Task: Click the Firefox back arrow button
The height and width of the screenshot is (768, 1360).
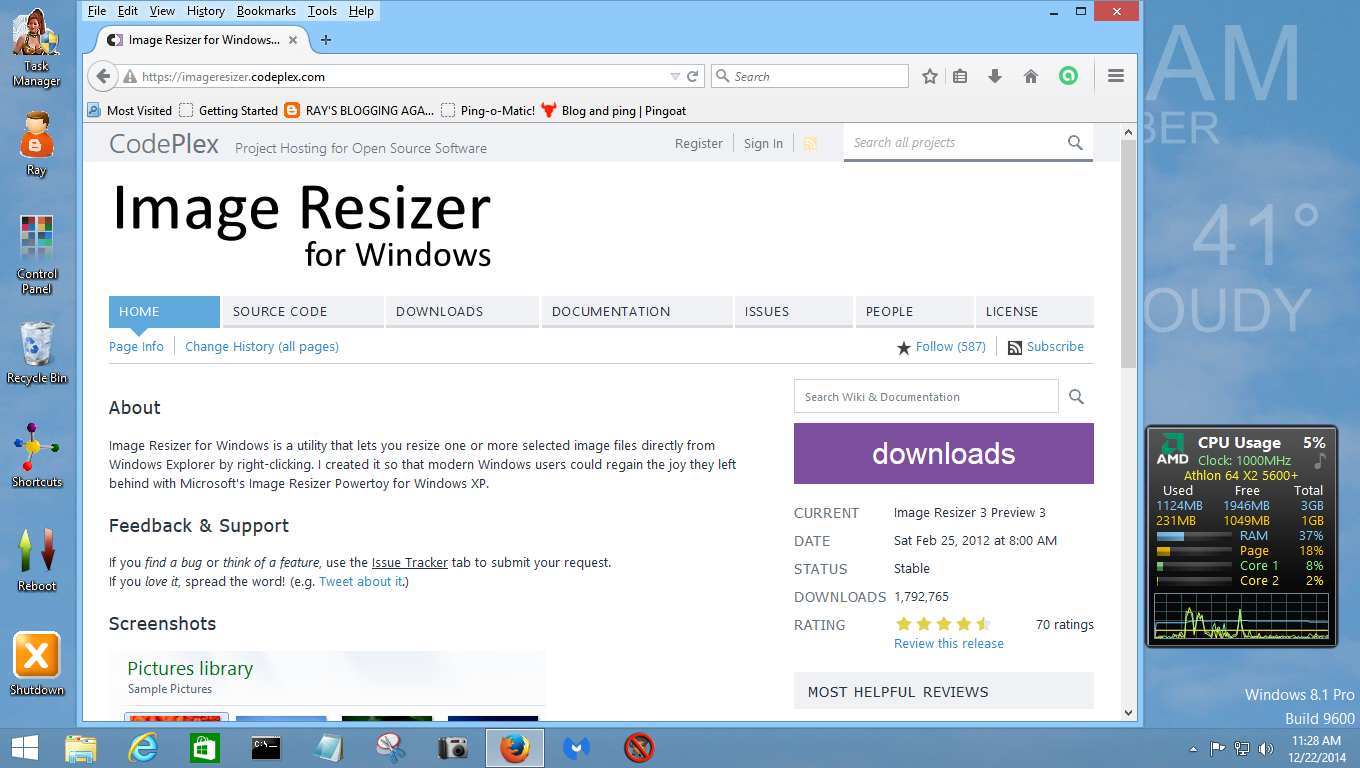Action: [x=103, y=76]
